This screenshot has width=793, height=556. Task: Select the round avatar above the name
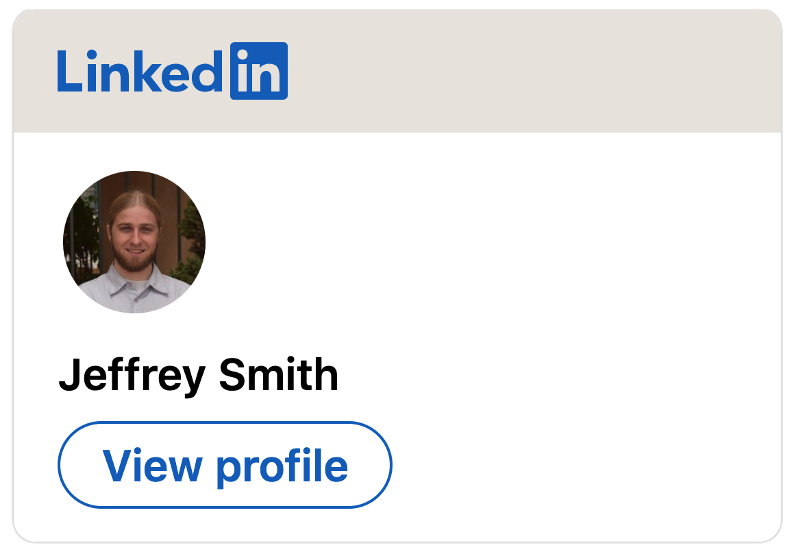pyautogui.click(x=134, y=242)
